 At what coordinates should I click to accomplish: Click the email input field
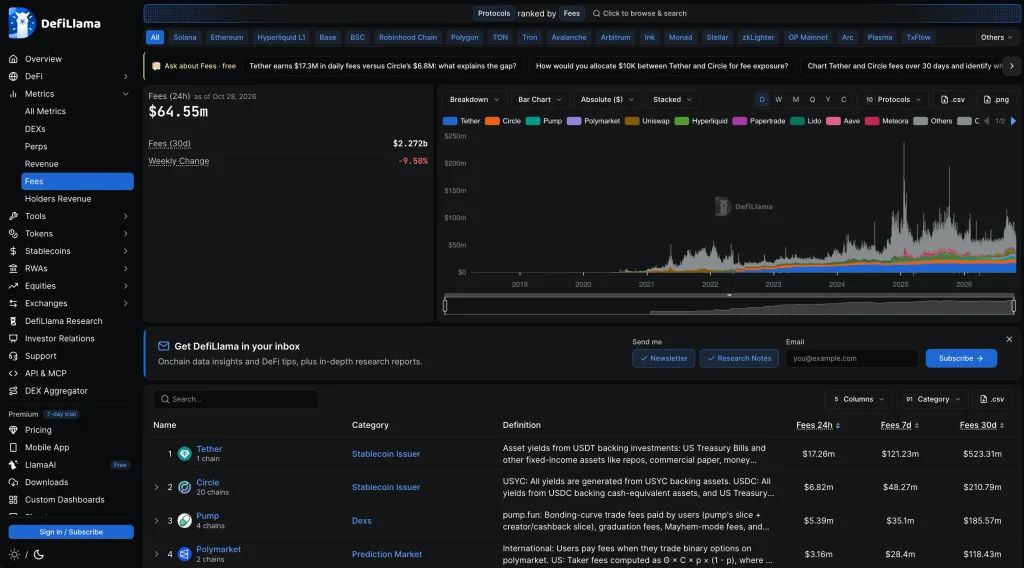[x=852, y=358]
